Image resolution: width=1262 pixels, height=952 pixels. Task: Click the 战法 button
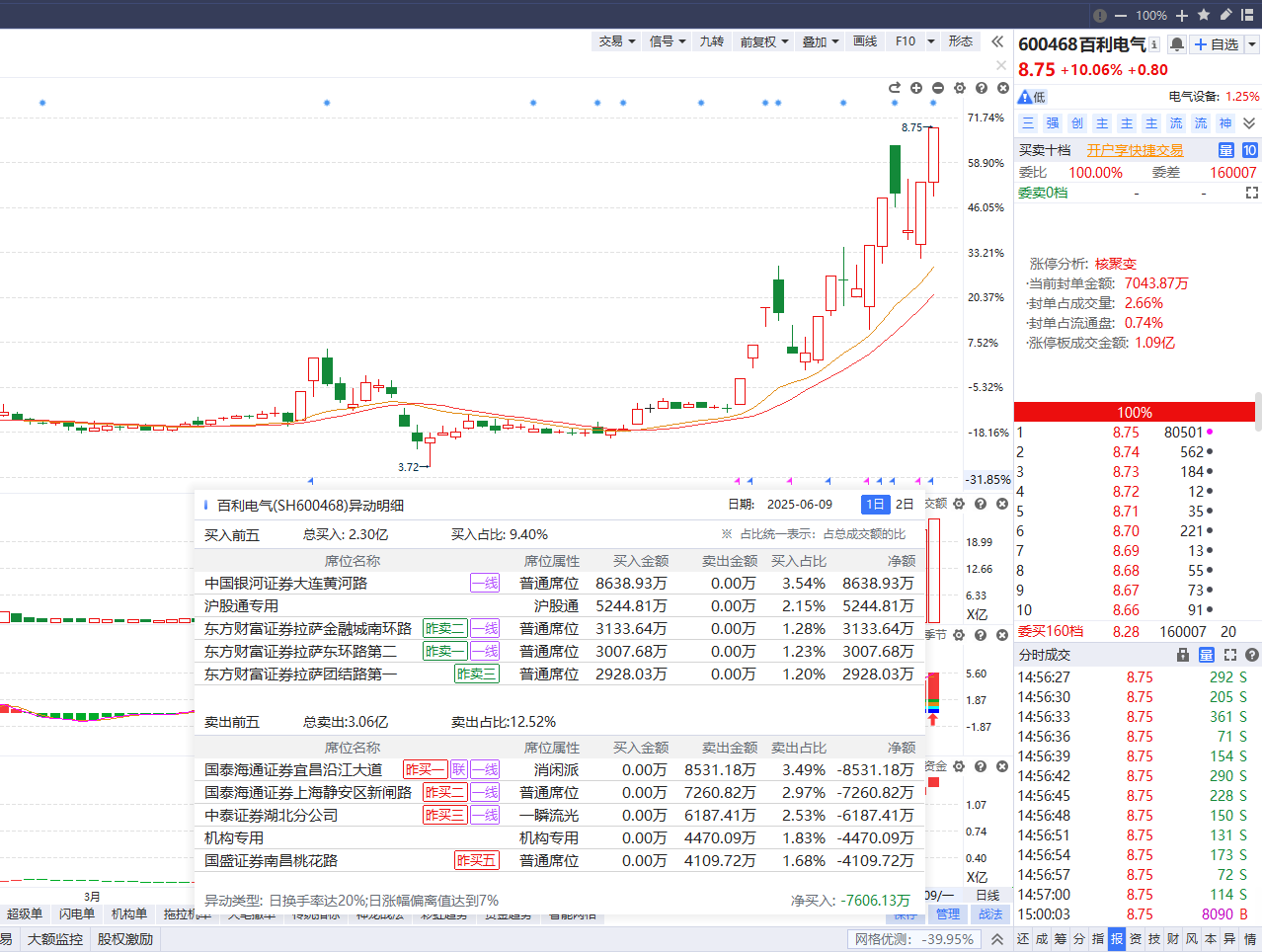click(x=991, y=914)
